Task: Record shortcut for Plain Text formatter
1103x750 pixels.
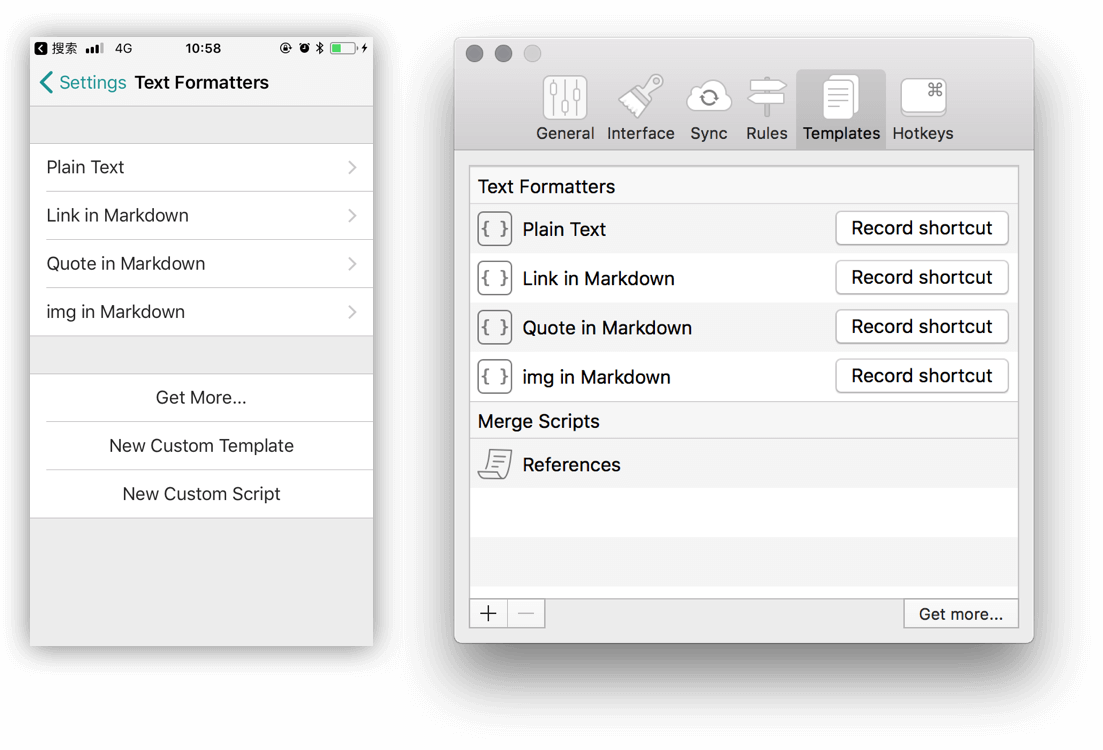Action: click(921, 228)
